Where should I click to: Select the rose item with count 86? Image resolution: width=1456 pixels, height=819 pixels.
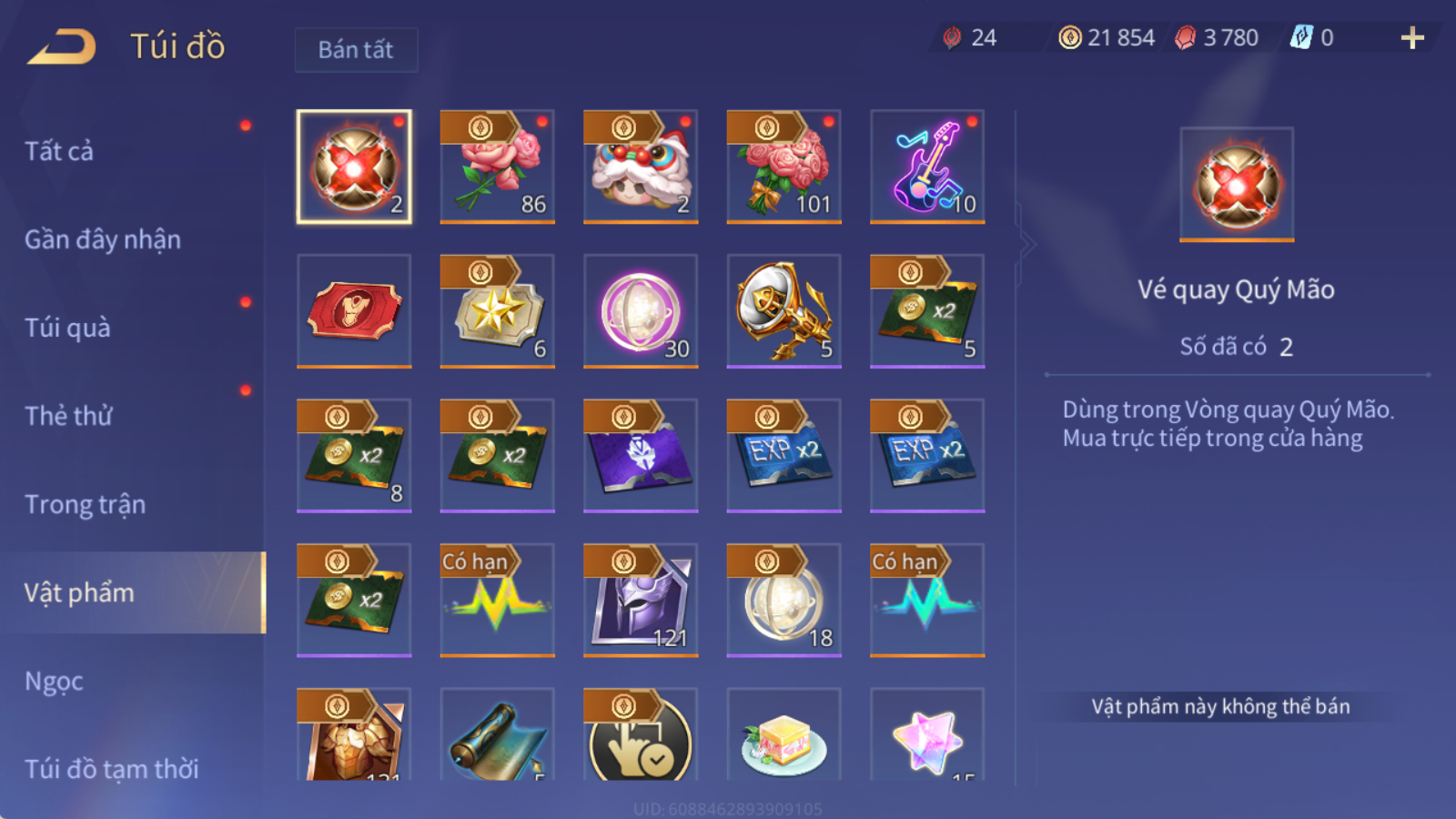tap(497, 167)
